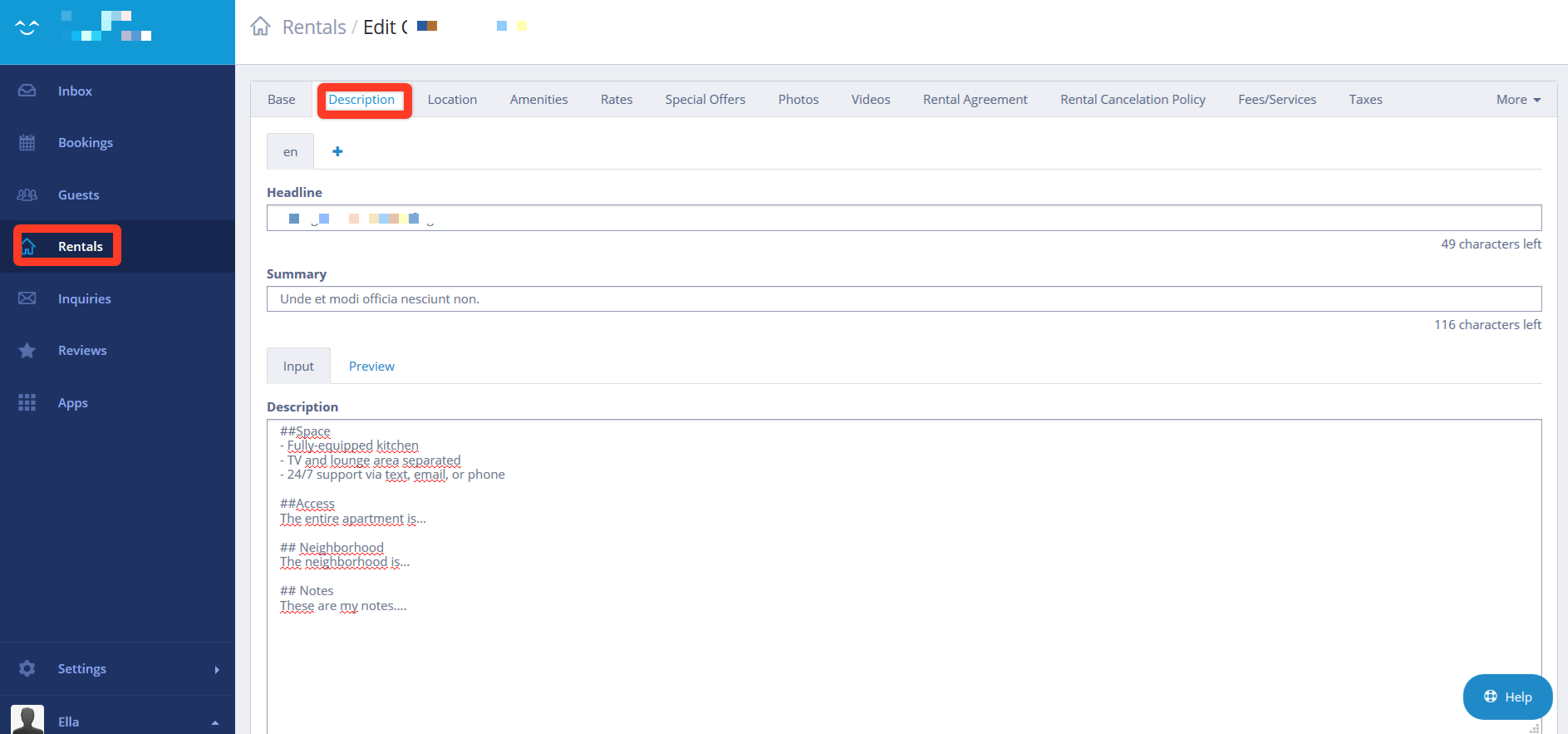
Task: Follow the Rentals breadcrumb link
Action: point(314,27)
